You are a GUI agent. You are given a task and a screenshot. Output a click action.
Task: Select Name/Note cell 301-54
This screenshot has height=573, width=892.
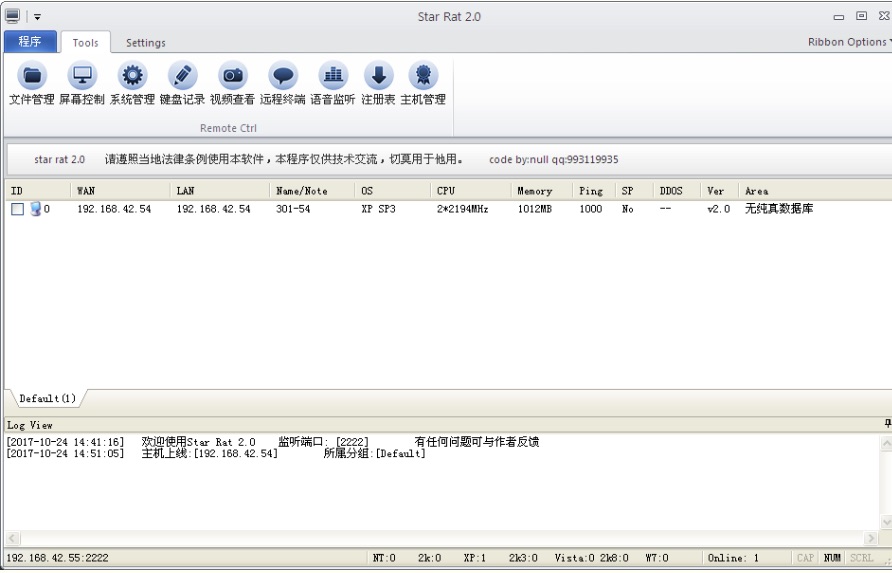coord(293,209)
